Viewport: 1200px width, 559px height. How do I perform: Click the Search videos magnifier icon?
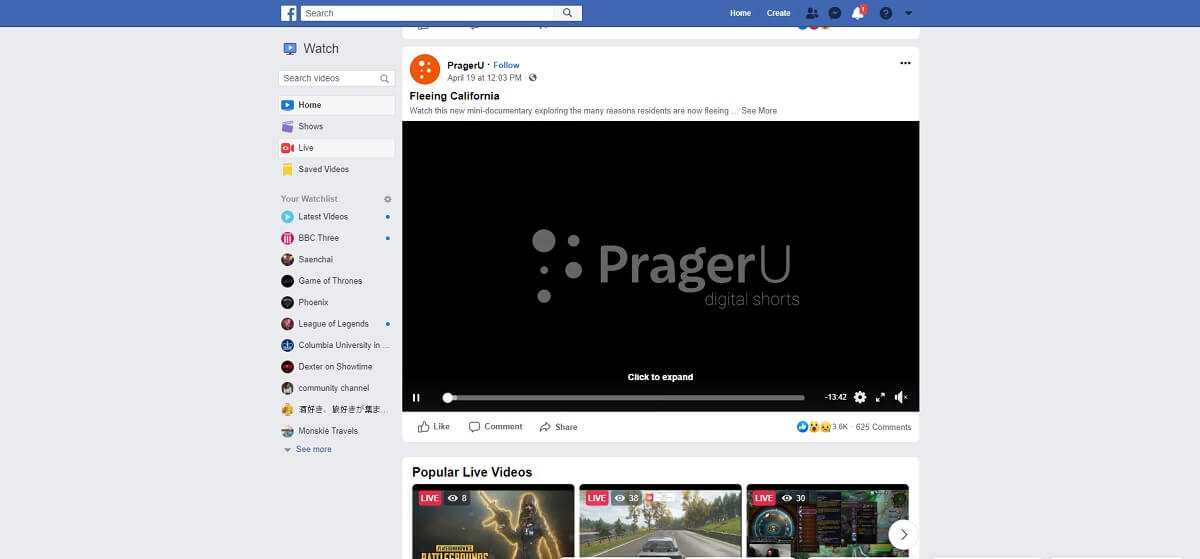click(x=385, y=78)
